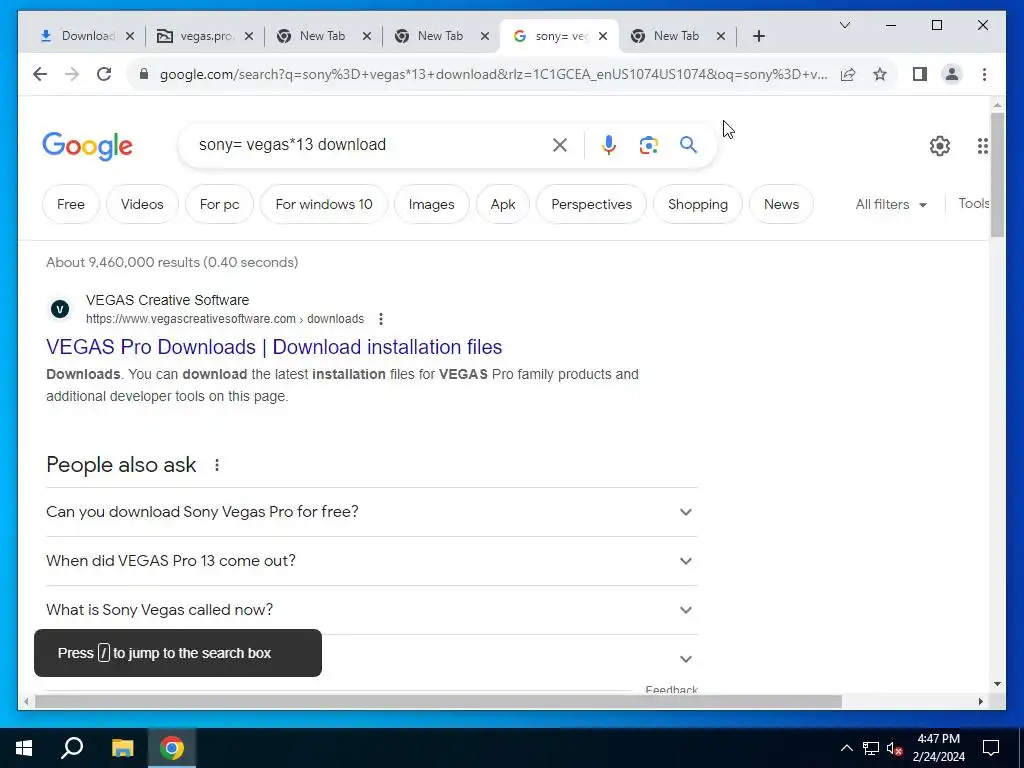Image resolution: width=1024 pixels, height=768 pixels.
Task: Share this page from the address bar
Action: point(848,74)
